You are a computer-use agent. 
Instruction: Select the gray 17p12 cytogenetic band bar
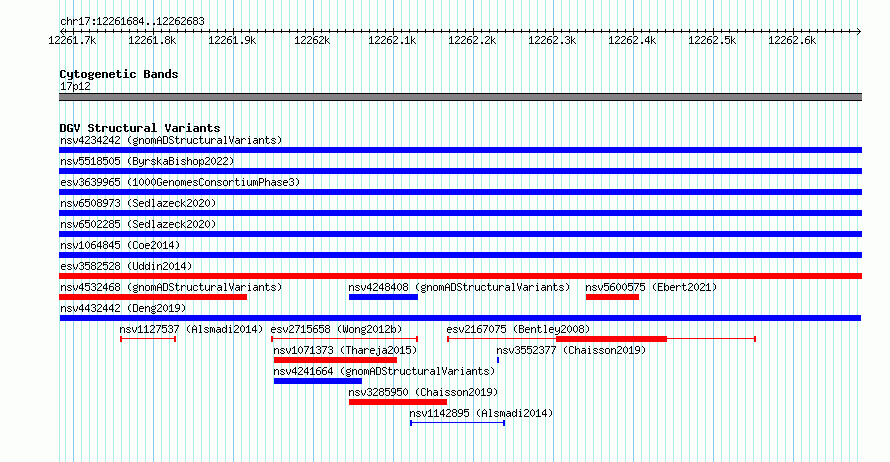(460, 97)
